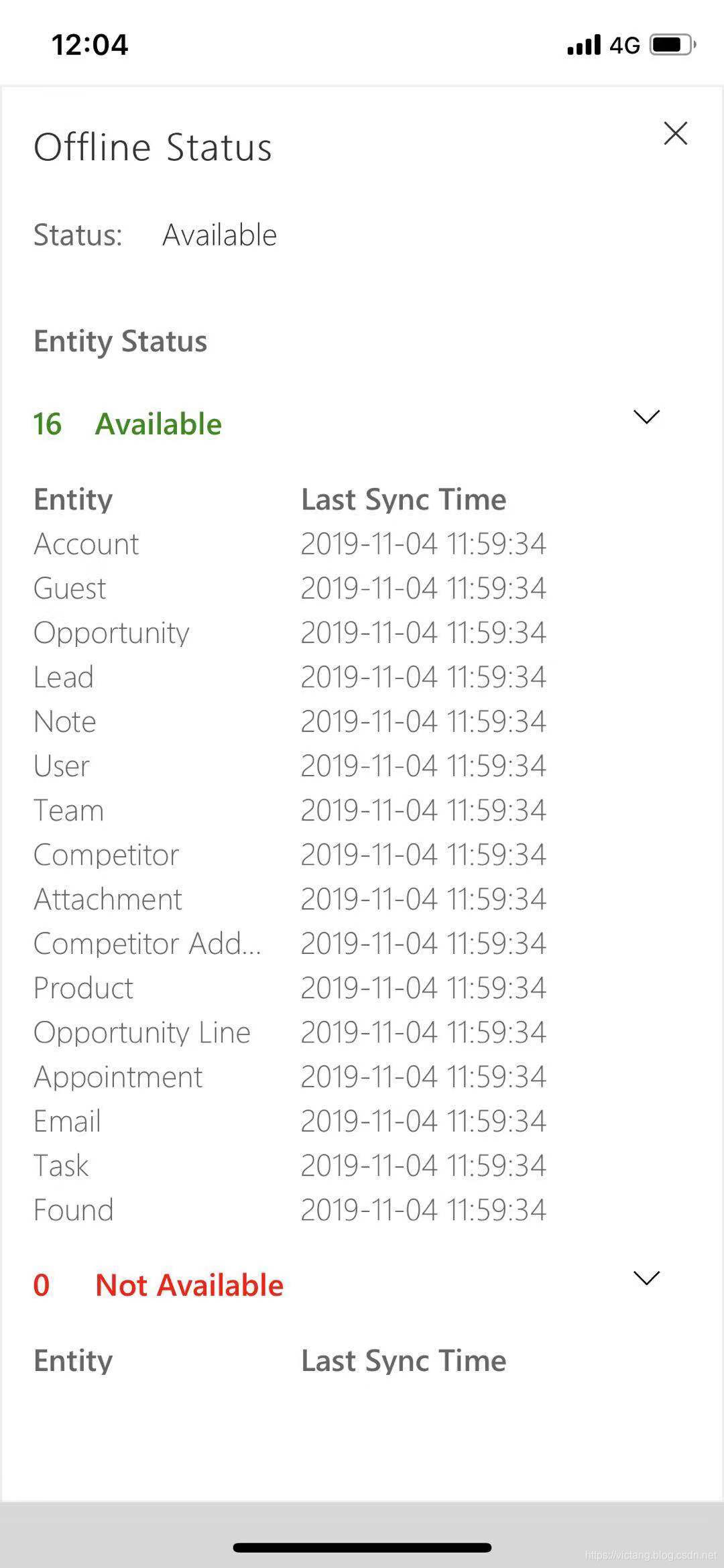This screenshot has height=1568, width=724.
Task: Collapse the Not Available section chevron
Action: point(646,1278)
